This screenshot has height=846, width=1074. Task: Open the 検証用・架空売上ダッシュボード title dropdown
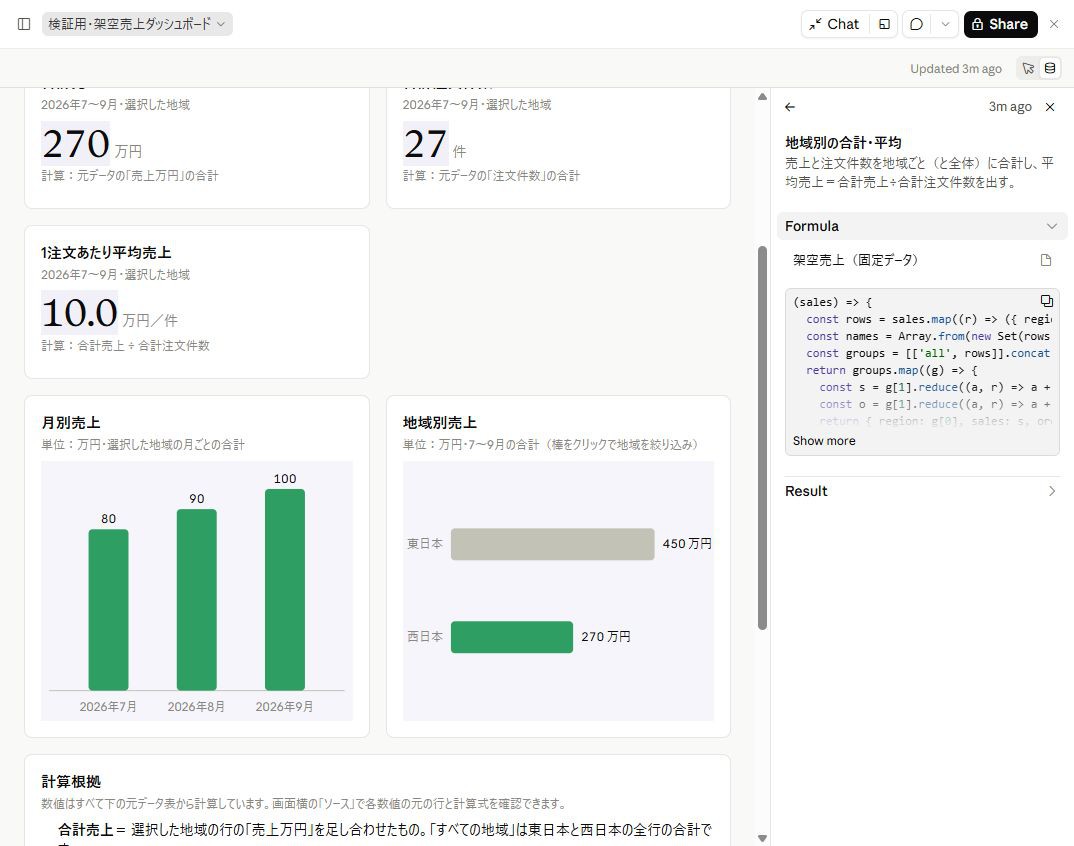tap(137, 24)
